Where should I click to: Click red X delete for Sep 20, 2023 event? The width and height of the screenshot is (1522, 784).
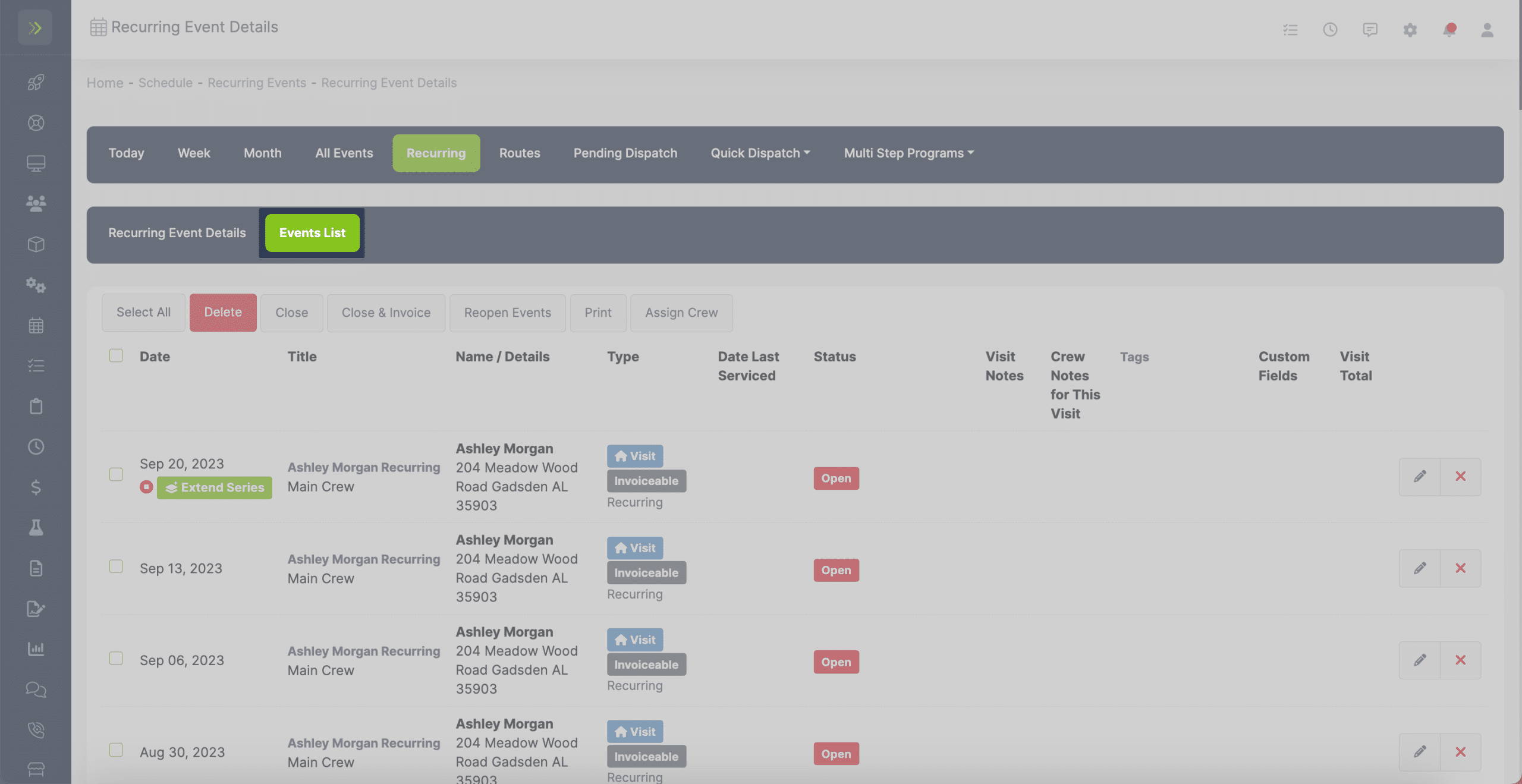click(x=1460, y=476)
